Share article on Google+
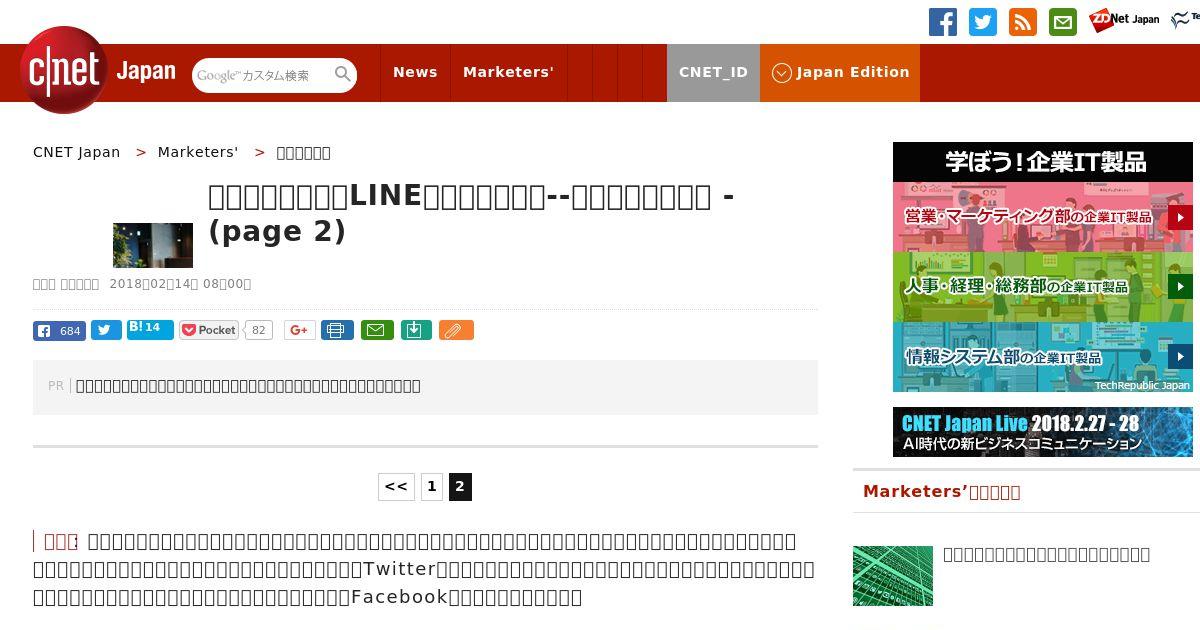Viewport: 1200px width, 630px height. click(300, 330)
